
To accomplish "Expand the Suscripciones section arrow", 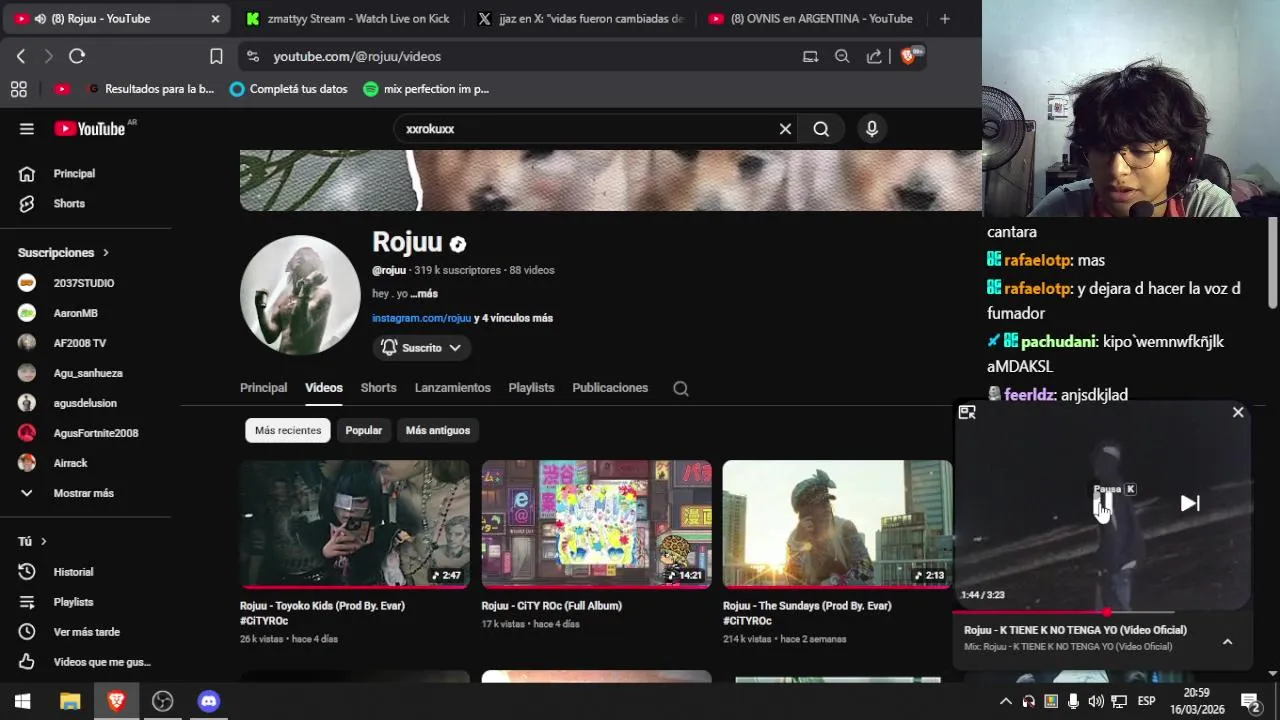I will (105, 253).
